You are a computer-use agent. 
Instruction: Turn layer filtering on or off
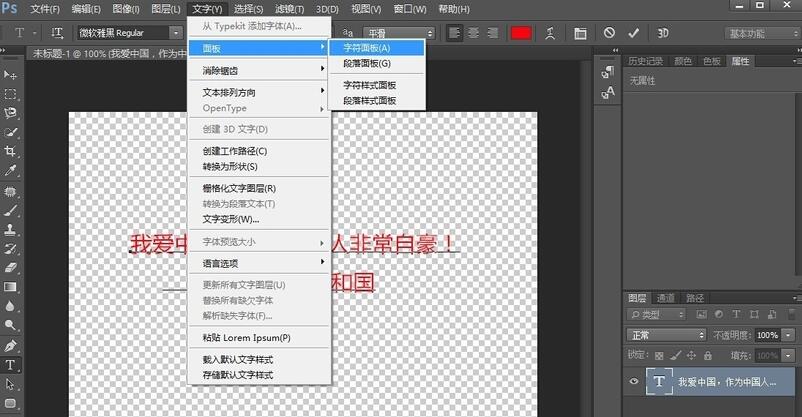792,314
